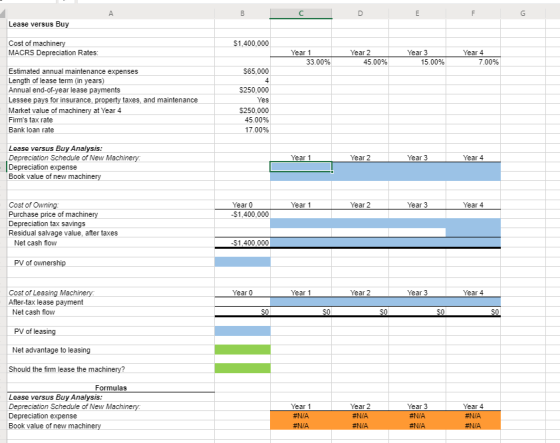560x443 pixels.
Task: Select blue PV of ownership cell
Action: [x=242, y=262]
